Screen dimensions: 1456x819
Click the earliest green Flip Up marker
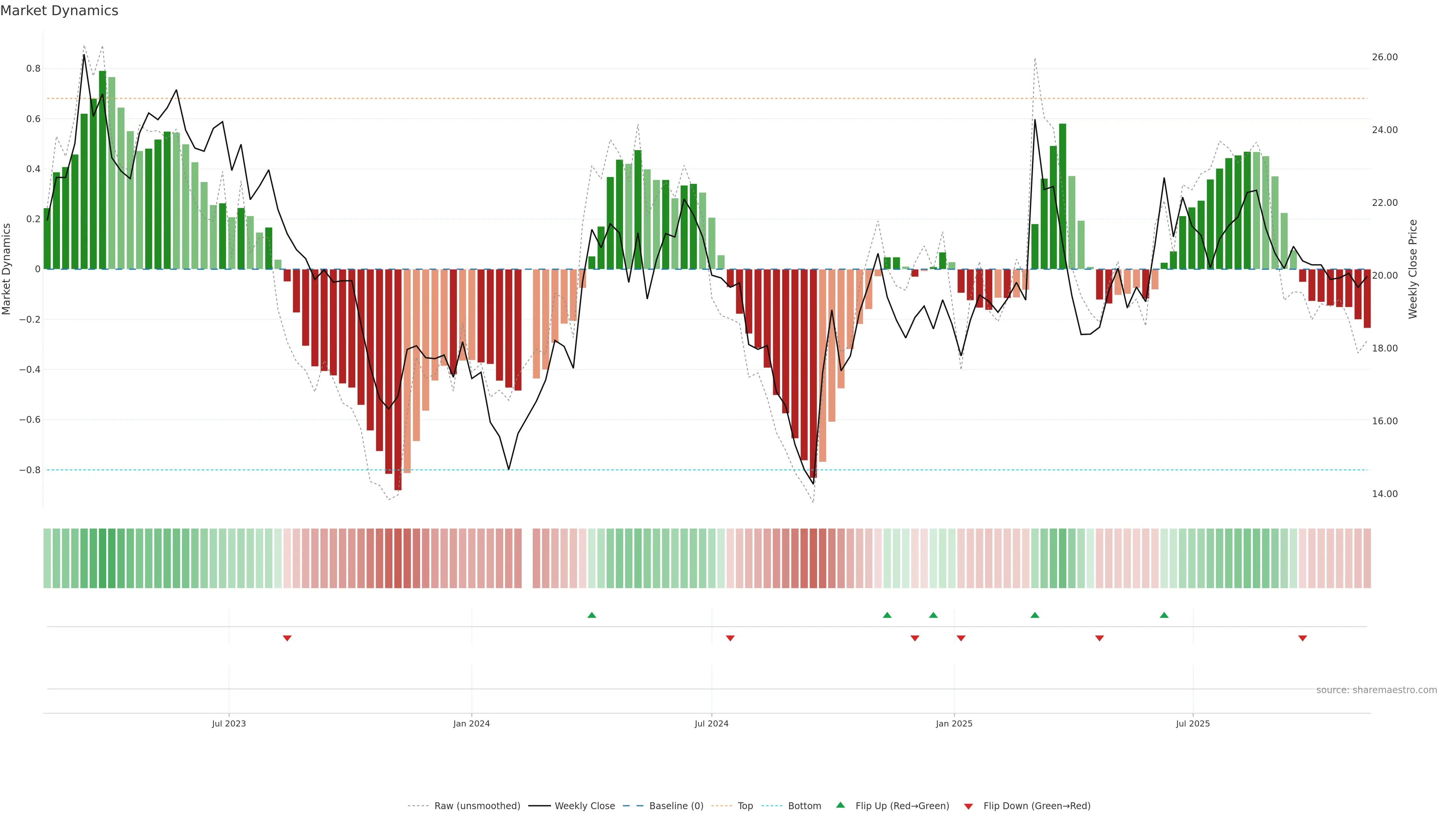[x=591, y=615]
